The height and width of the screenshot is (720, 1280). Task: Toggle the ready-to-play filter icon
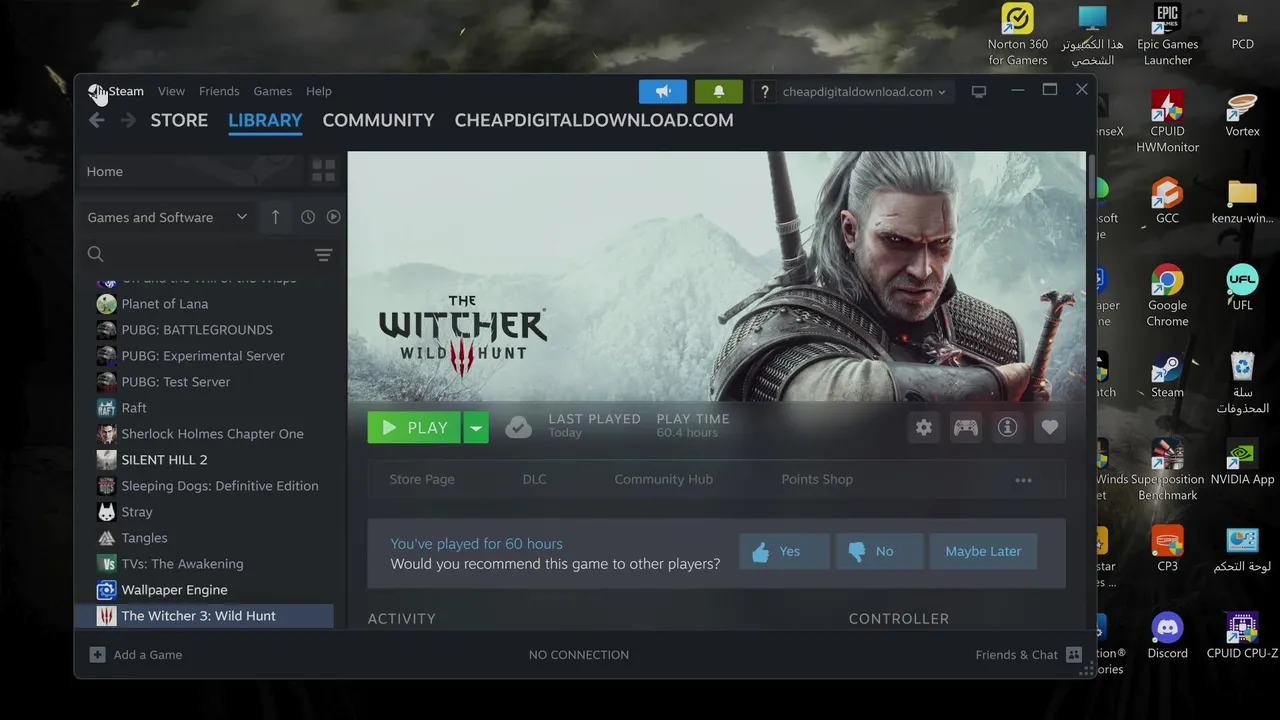pyautogui.click(x=334, y=217)
